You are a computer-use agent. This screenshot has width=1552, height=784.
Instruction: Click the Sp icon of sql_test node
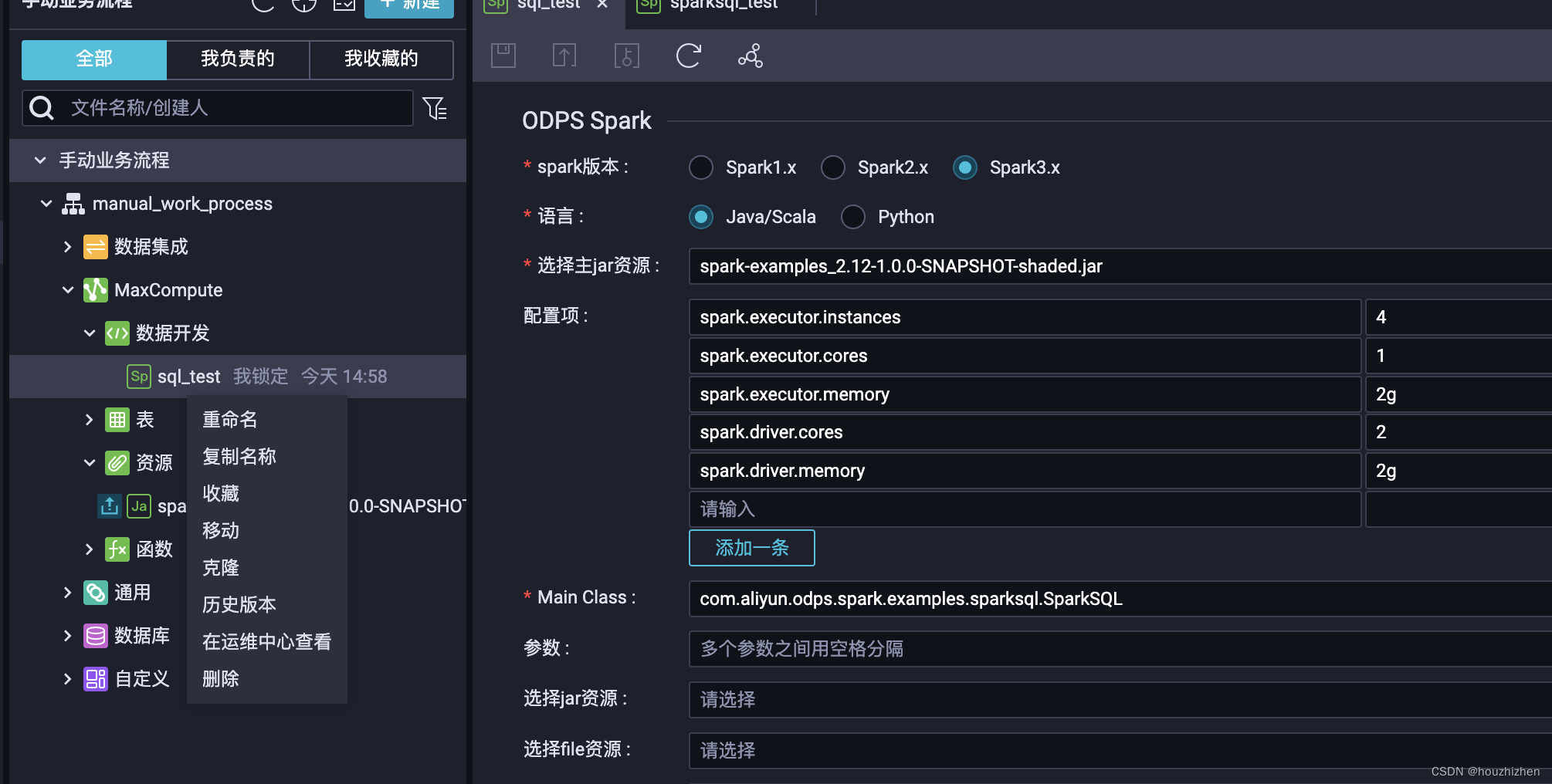[x=139, y=377]
